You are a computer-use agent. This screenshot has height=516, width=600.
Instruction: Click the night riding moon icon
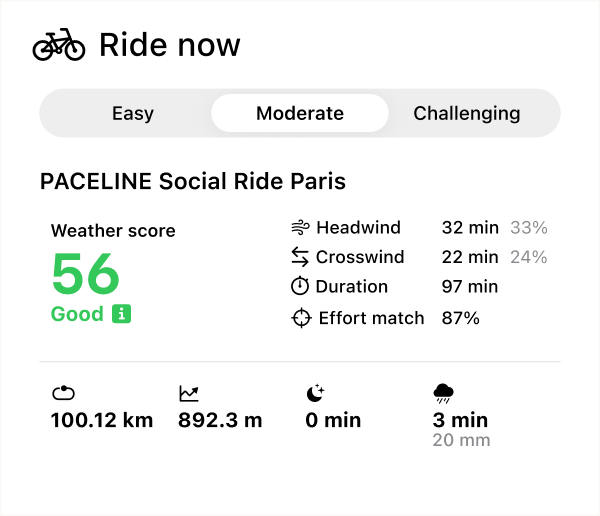tap(316, 394)
